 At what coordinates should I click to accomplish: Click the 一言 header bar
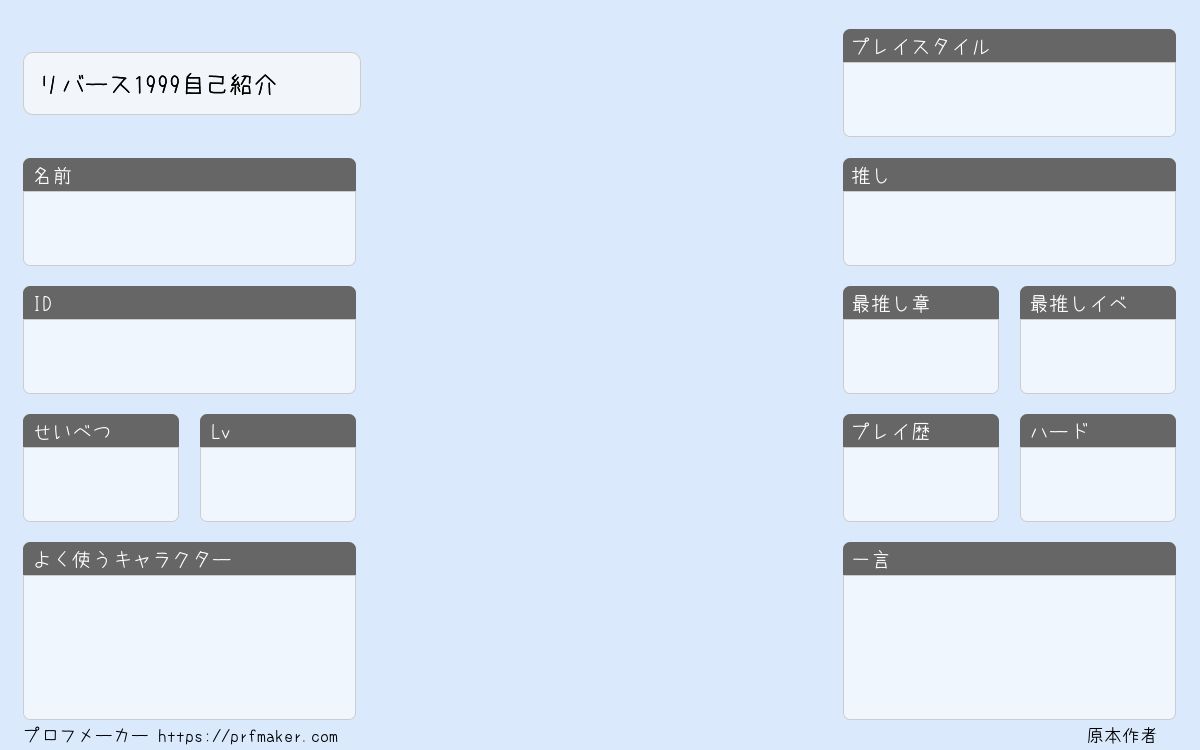pyautogui.click(x=1009, y=559)
